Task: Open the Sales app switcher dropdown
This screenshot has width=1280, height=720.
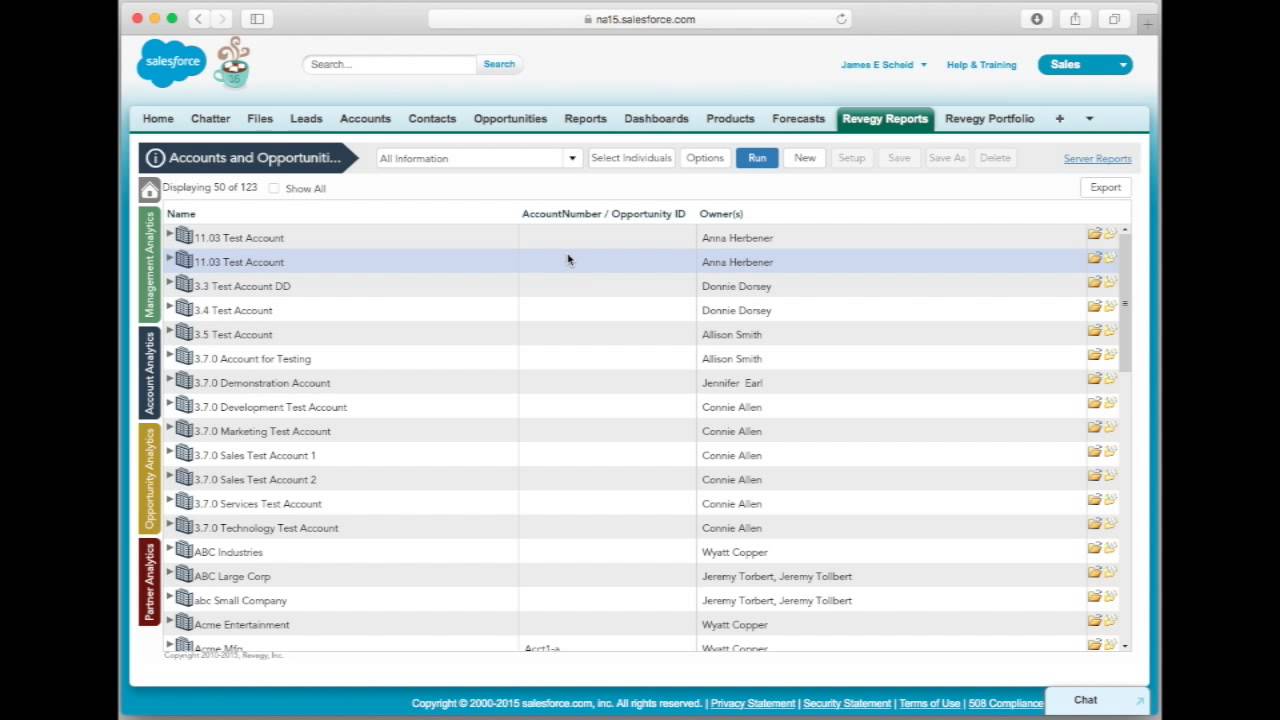Action: pos(1085,64)
